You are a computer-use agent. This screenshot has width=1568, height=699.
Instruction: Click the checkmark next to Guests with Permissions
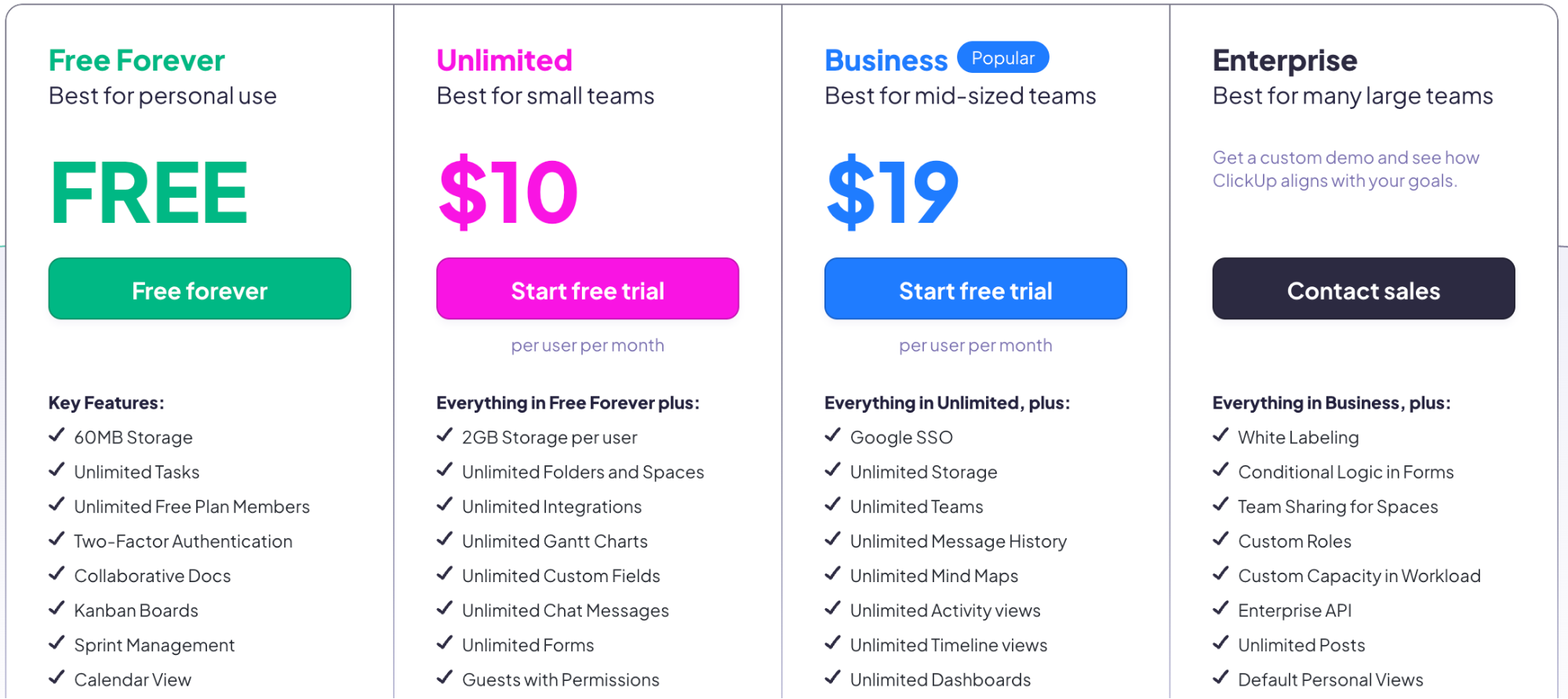[443, 678]
